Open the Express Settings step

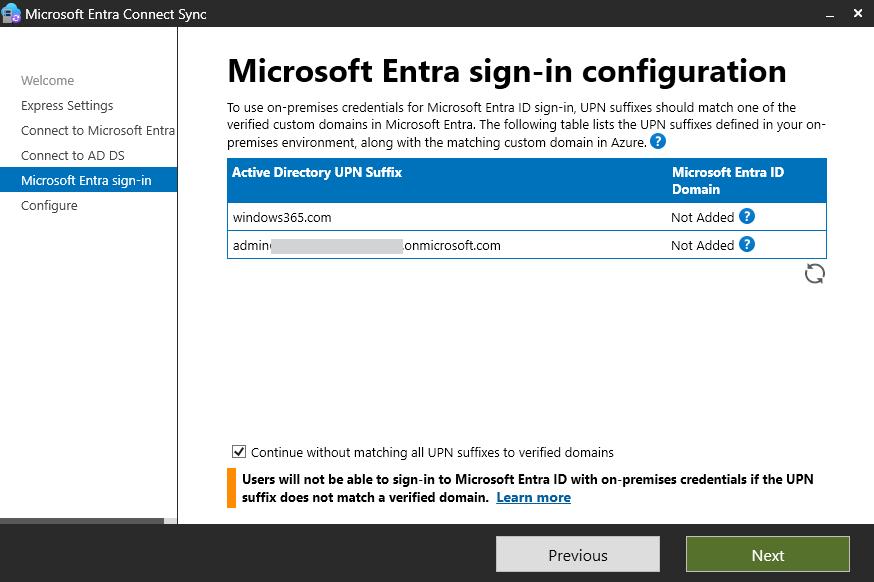point(67,105)
